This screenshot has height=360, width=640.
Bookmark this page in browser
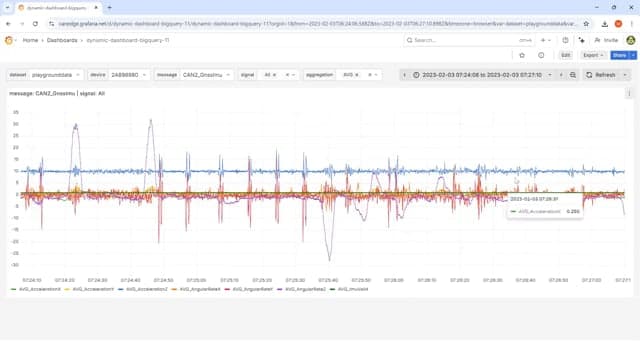586,24
